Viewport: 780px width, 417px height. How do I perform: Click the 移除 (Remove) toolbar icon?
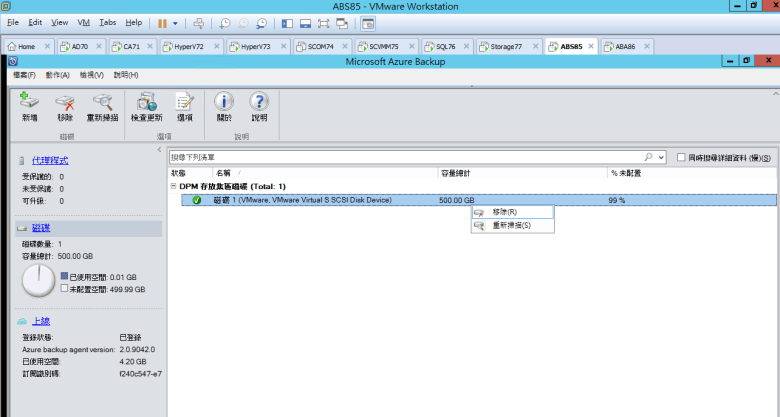click(65, 104)
